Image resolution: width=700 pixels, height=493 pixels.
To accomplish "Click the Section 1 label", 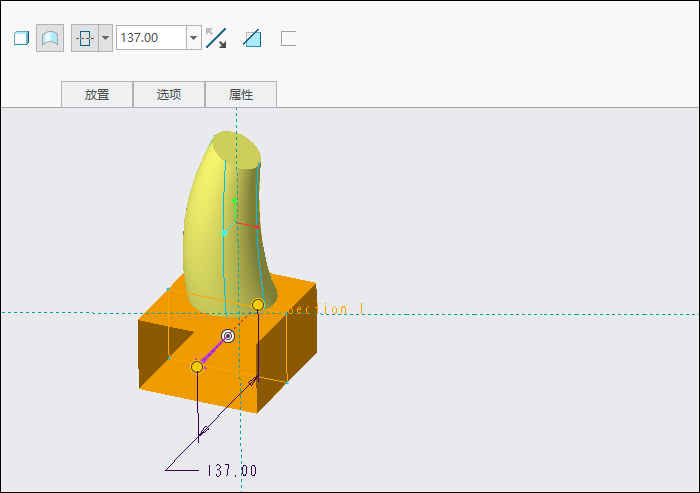I will click(x=325, y=309).
